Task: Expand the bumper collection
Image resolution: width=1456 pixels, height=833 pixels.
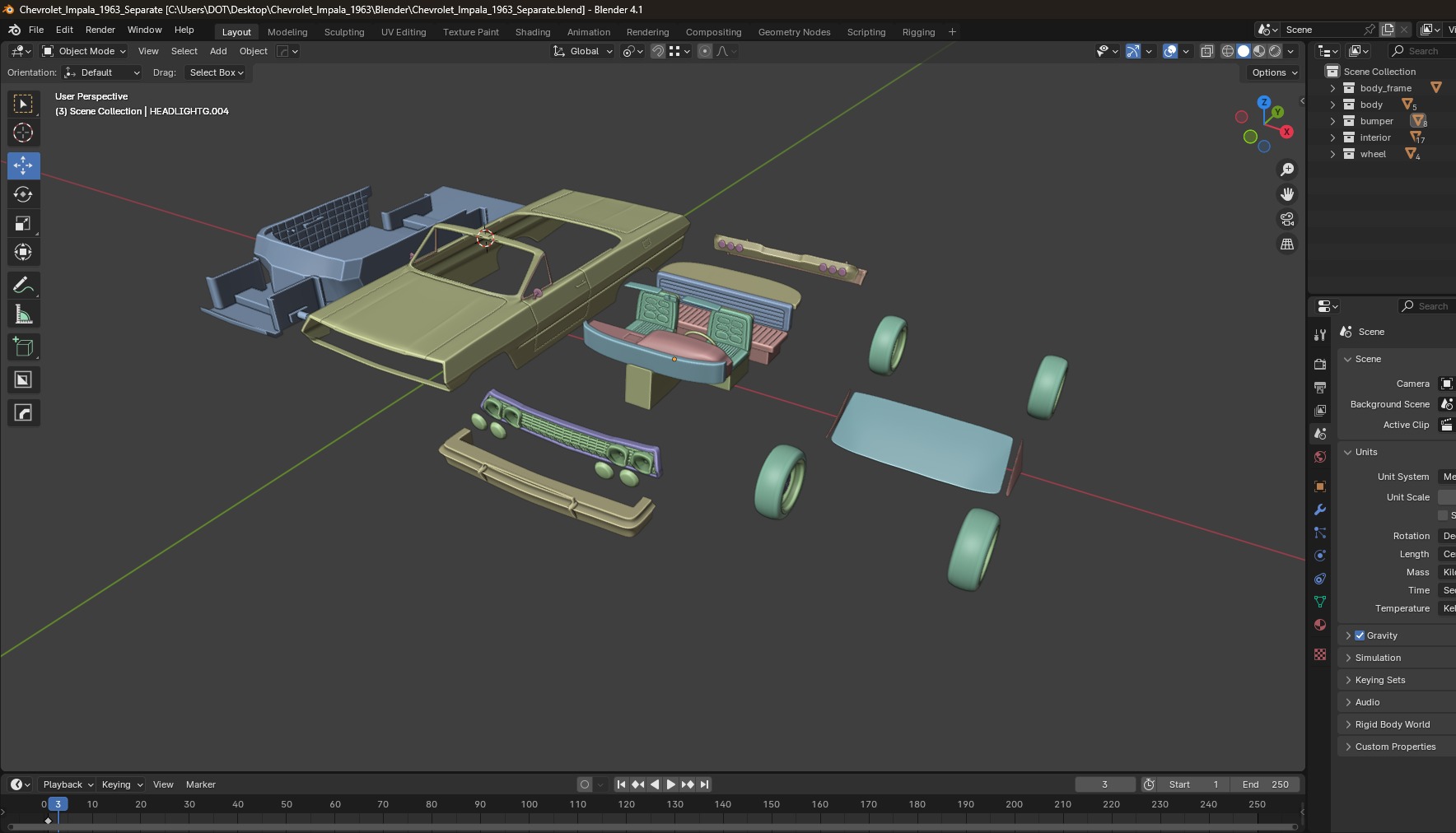Action: (1332, 121)
